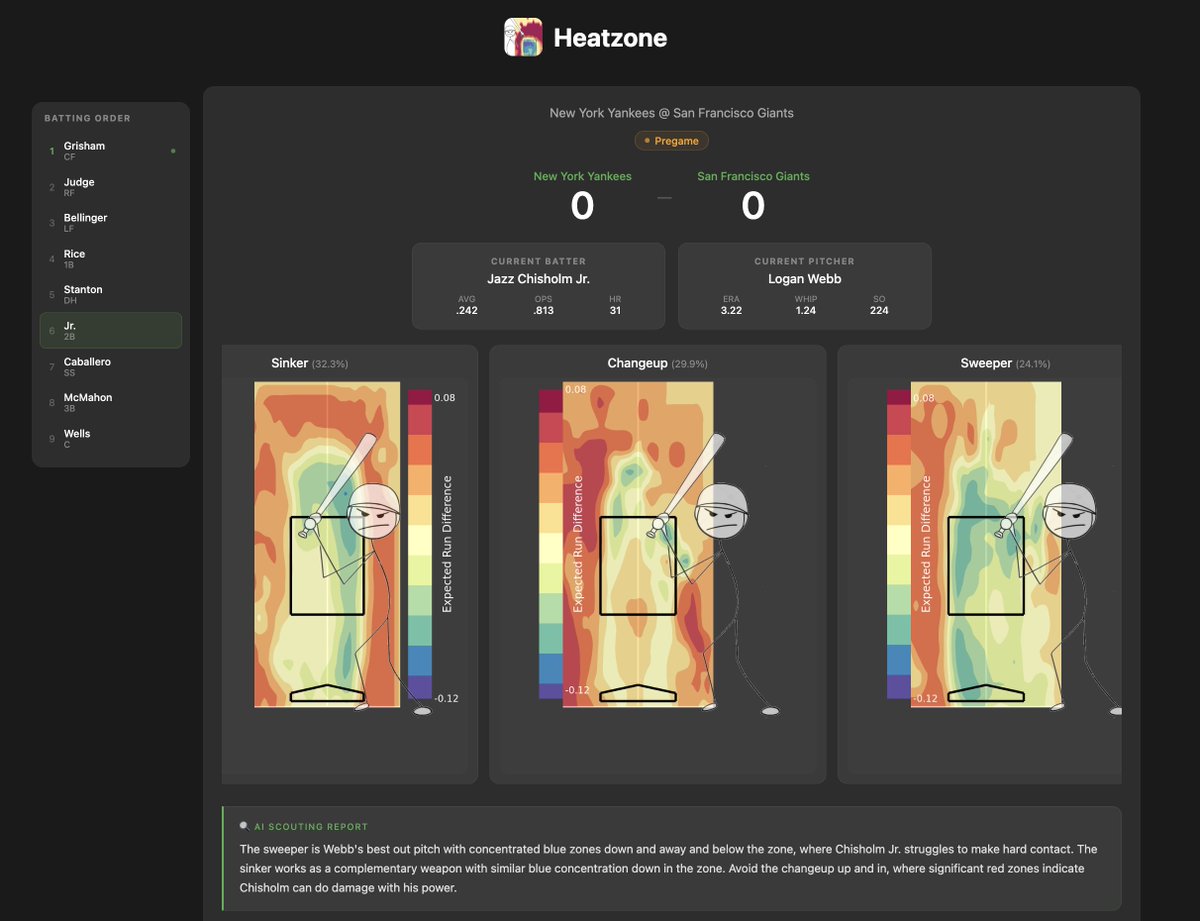Click home plate in the Sinker chart
This screenshot has height=921, width=1200.
[327, 693]
